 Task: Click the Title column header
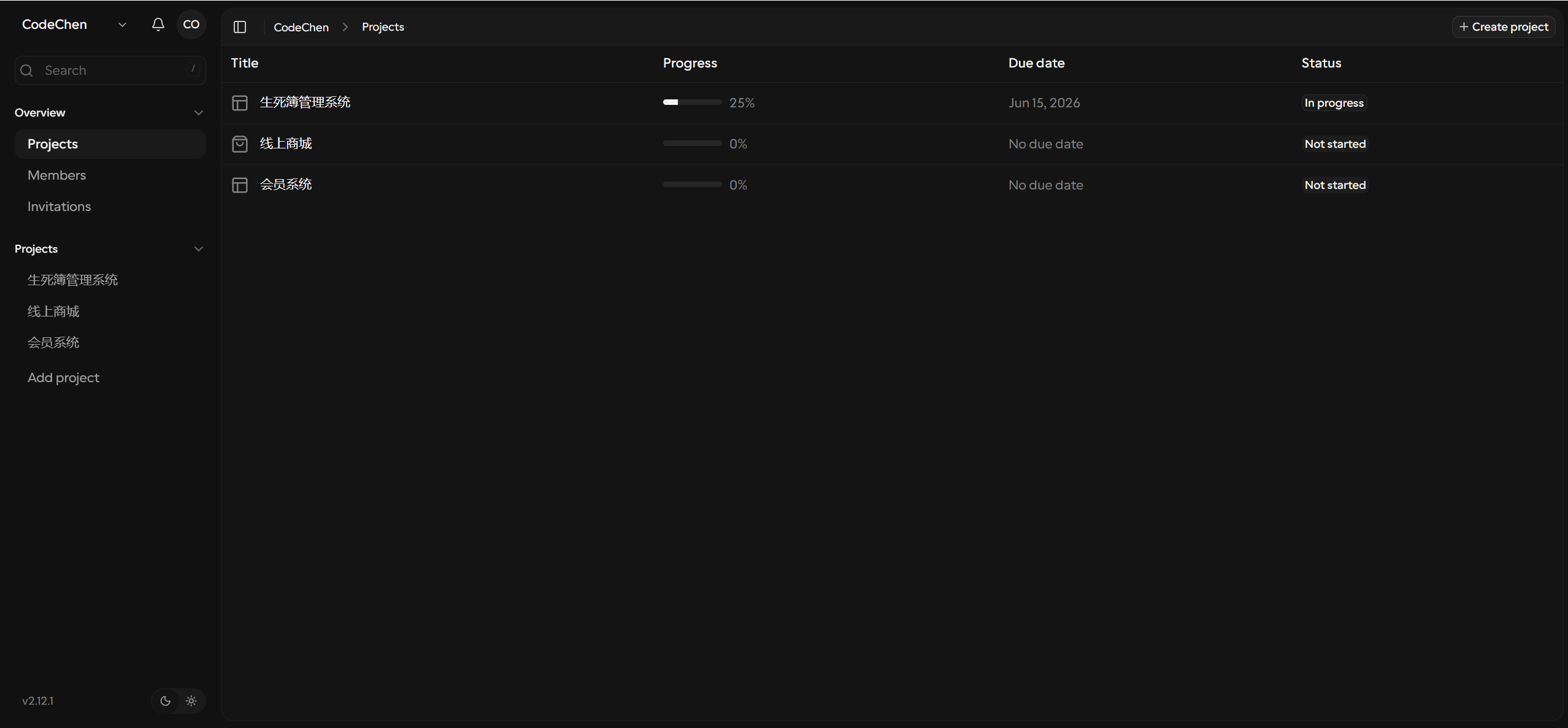[245, 63]
